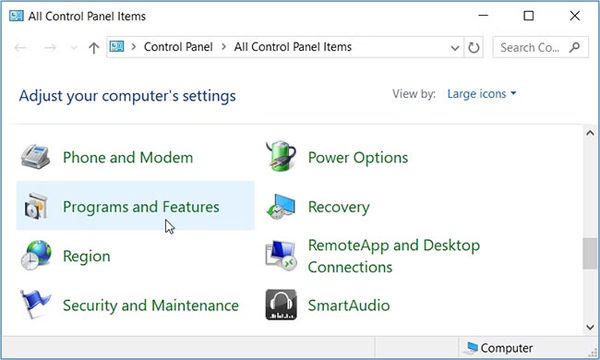Click the scrollbar down arrow

pyautogui.click(x=590, y=327)
